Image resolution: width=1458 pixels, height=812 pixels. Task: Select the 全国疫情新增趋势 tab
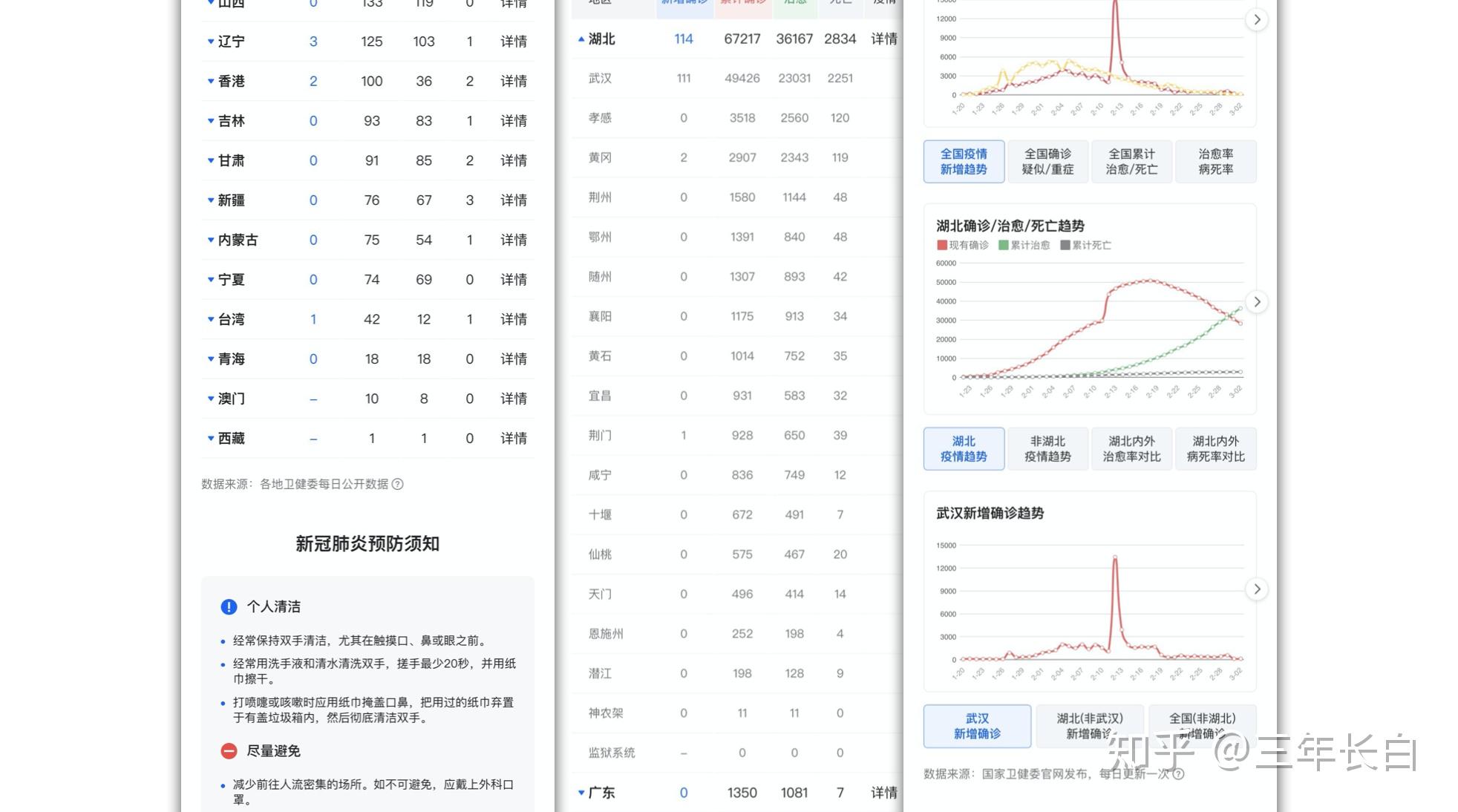(964, 161)
